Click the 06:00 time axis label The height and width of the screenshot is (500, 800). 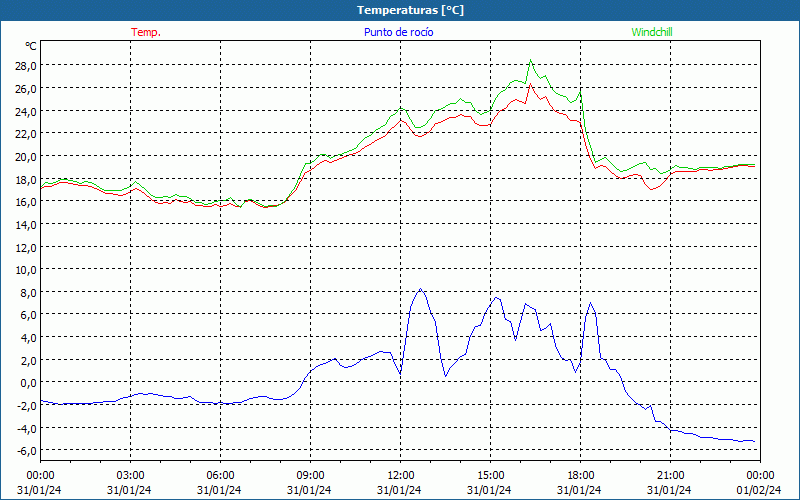[x=220, y=475]
